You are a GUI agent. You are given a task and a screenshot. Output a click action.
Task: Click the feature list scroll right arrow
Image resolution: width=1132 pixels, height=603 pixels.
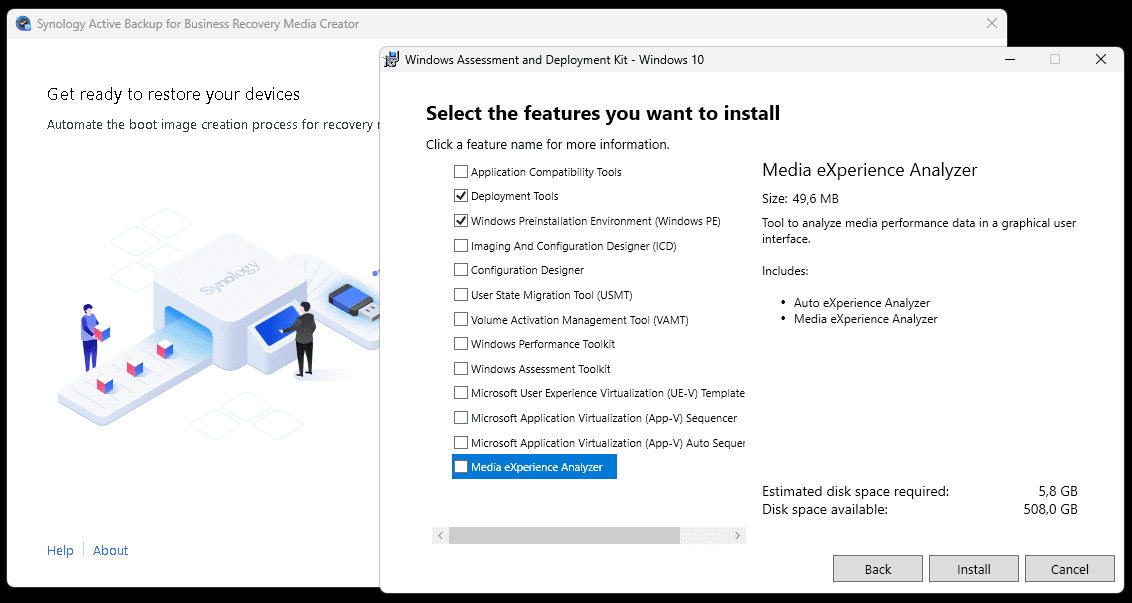pyautogui.click(x=737, y=535)
